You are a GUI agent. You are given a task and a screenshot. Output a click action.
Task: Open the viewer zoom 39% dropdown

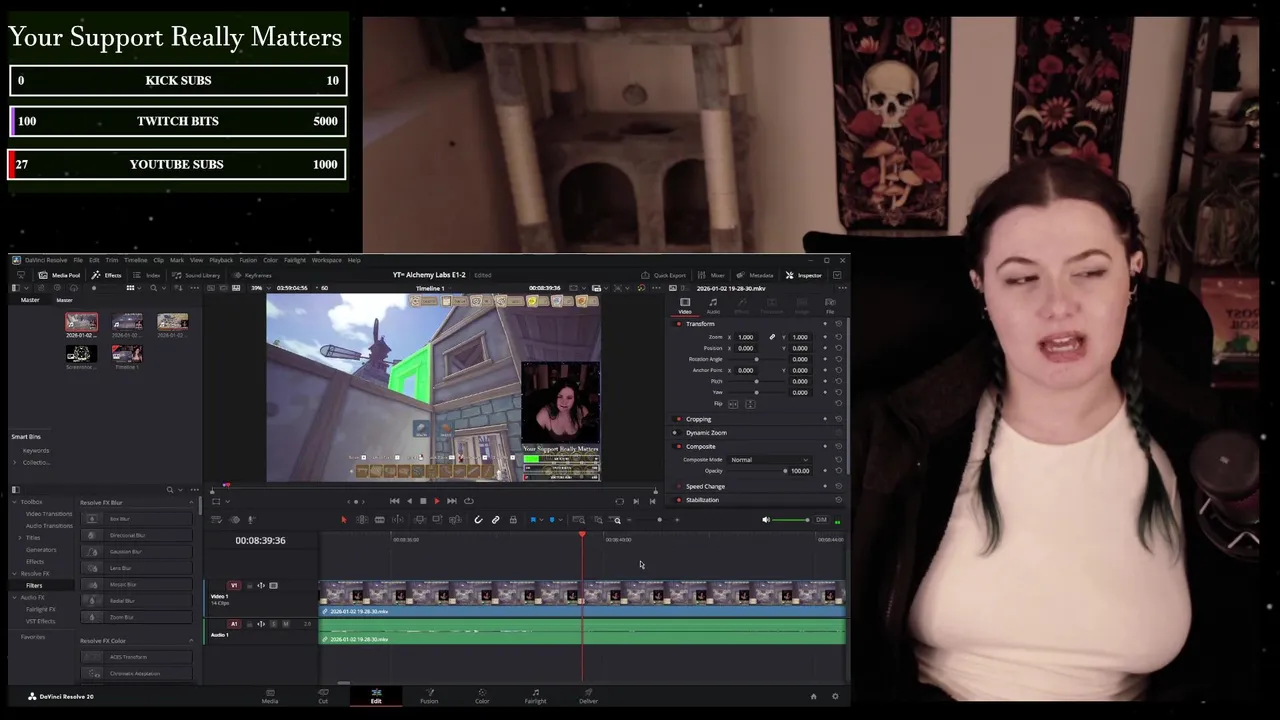[x=260, y=288]
